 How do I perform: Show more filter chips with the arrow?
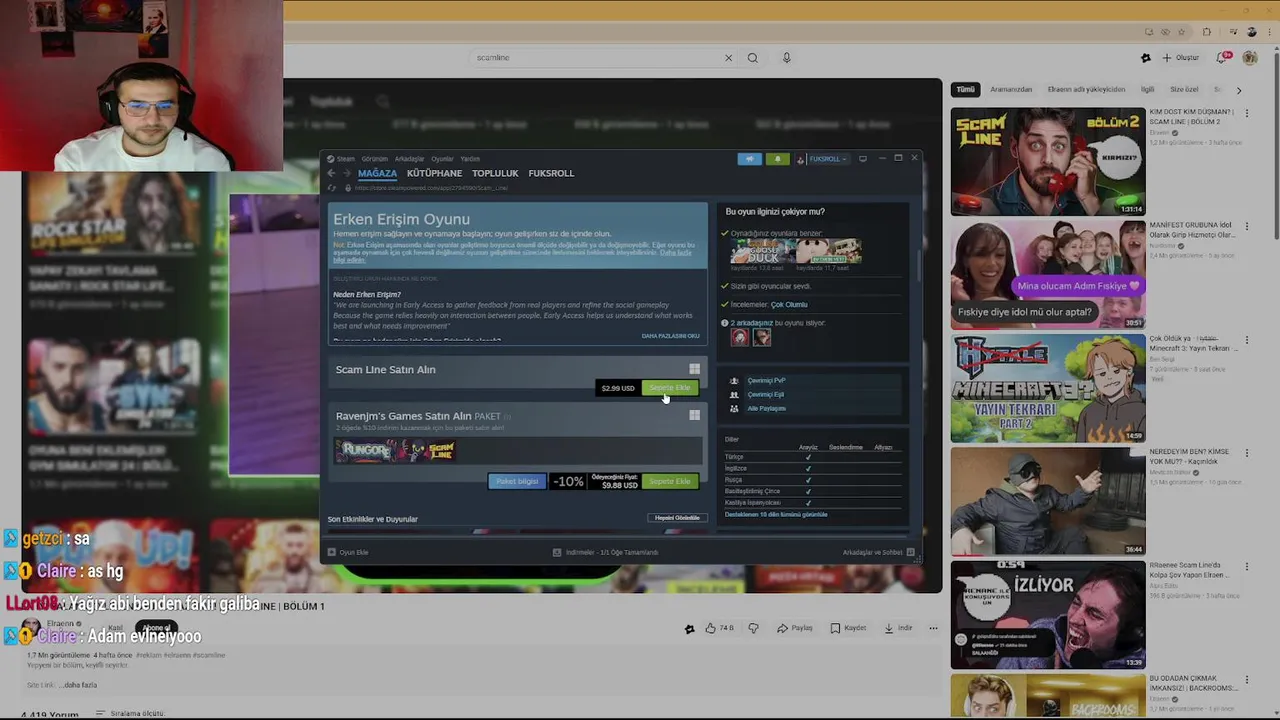(x=1238, y=90)
